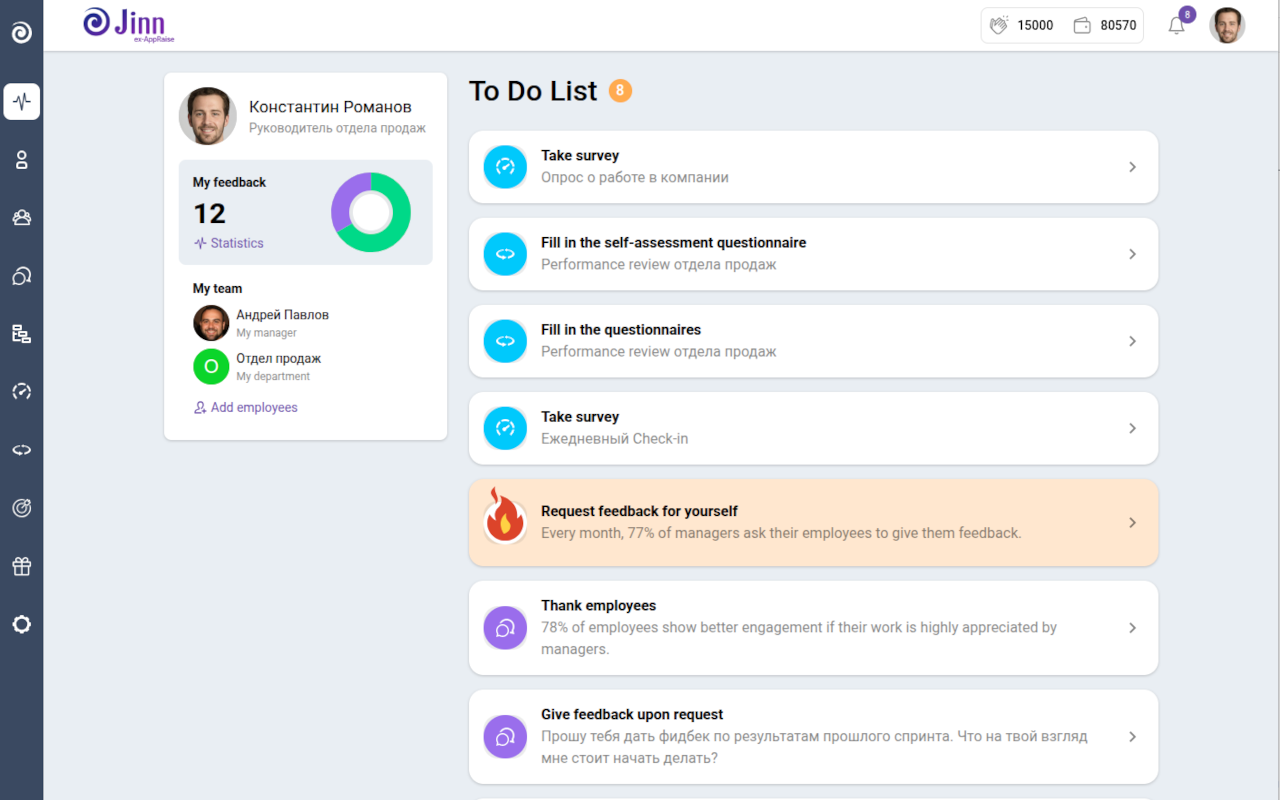Open the team group sidebar icon
This screenshot has height=800, width=1280.
click(22, 218)
